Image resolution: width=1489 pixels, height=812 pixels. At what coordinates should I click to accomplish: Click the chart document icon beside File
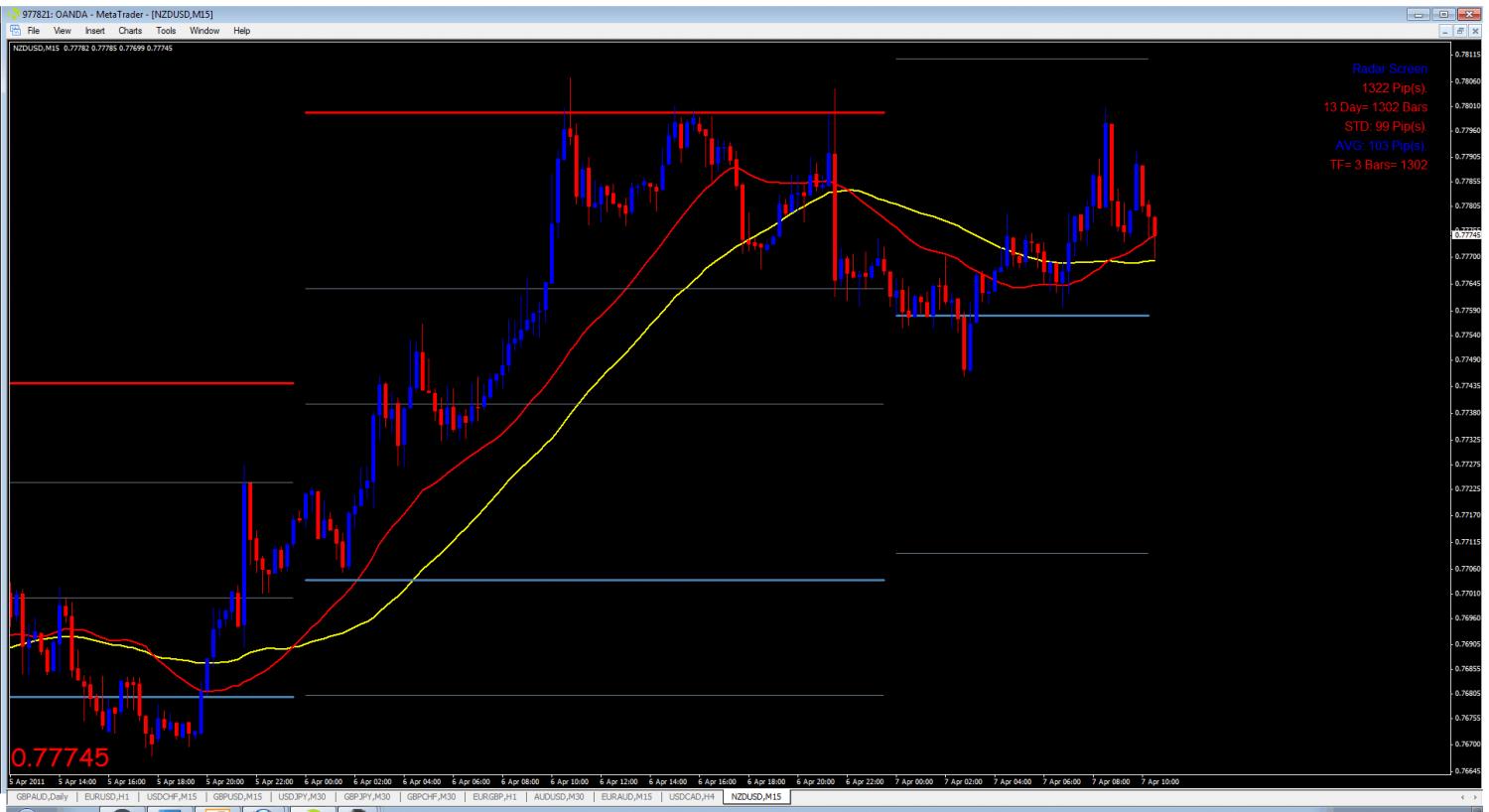coord(15,31)
